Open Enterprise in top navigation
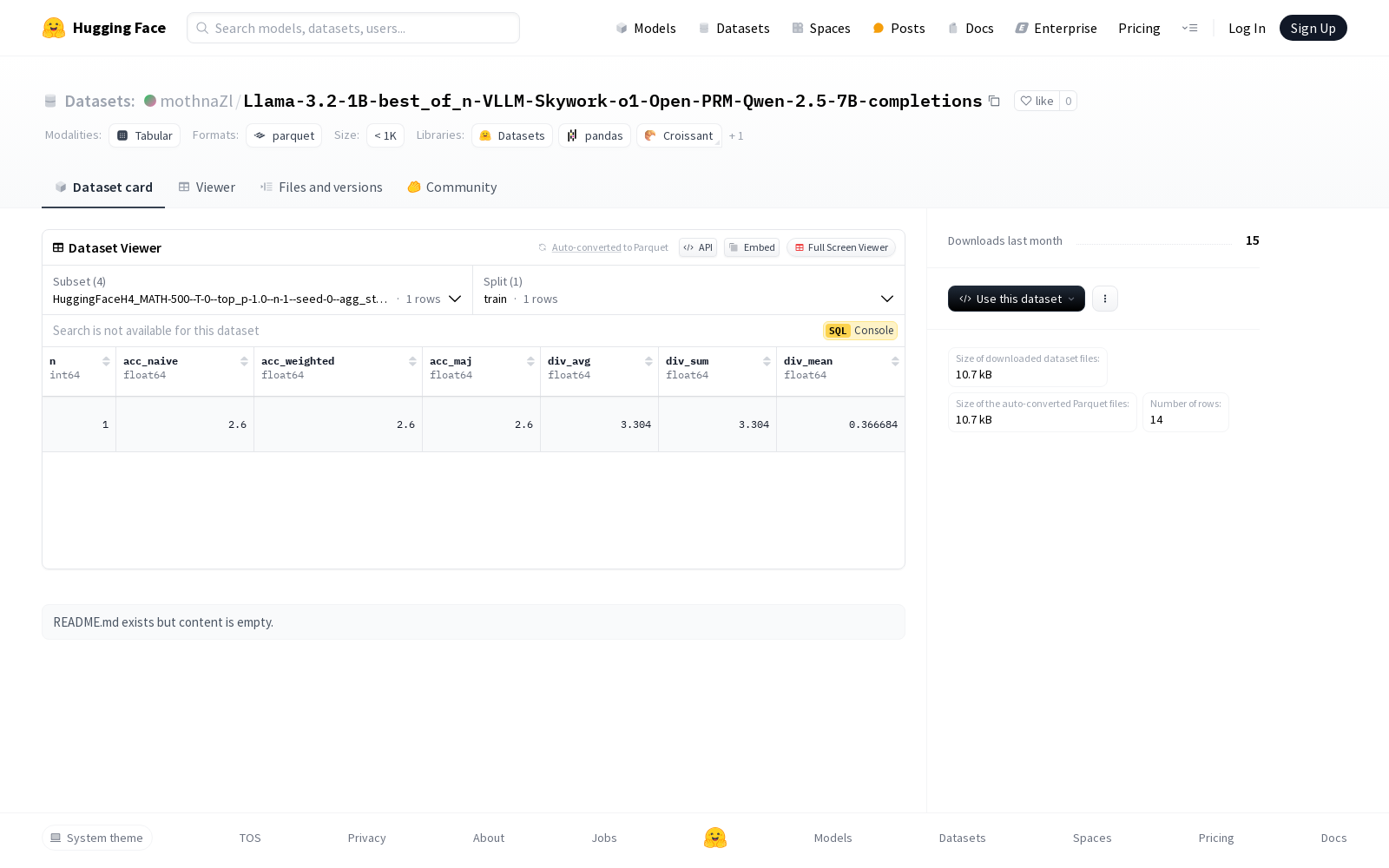This screenshot has width=1389, height=868. click(1056, 28)
